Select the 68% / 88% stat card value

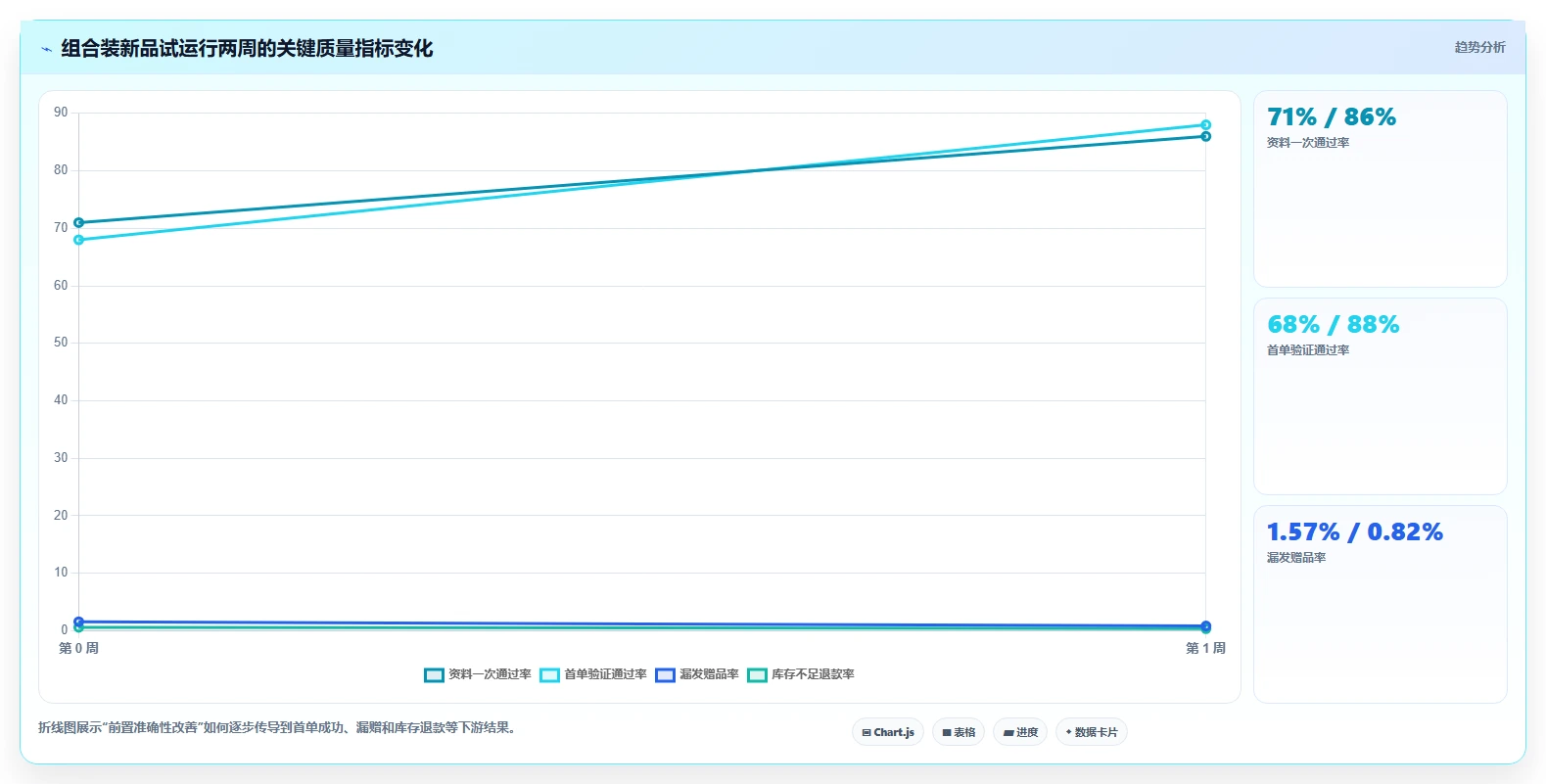1334,325
